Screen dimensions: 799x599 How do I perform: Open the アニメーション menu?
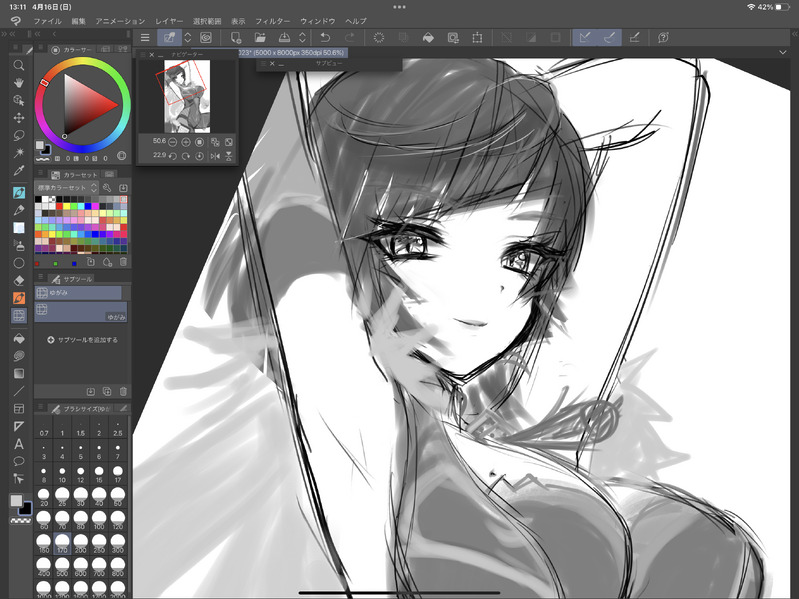pyautogui.click(x=120, y=21)
